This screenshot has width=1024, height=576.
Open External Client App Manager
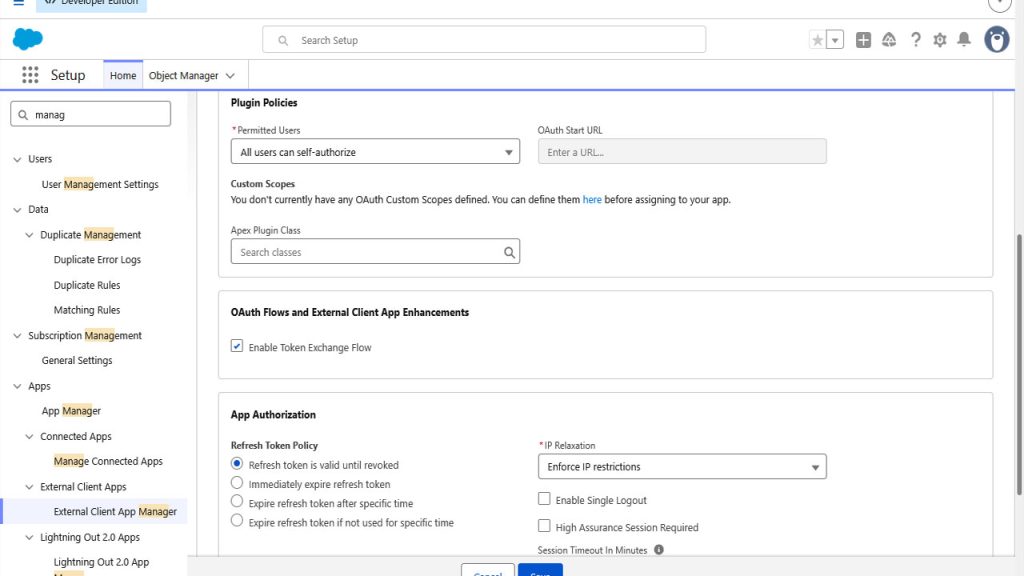[x=115, y=511]
